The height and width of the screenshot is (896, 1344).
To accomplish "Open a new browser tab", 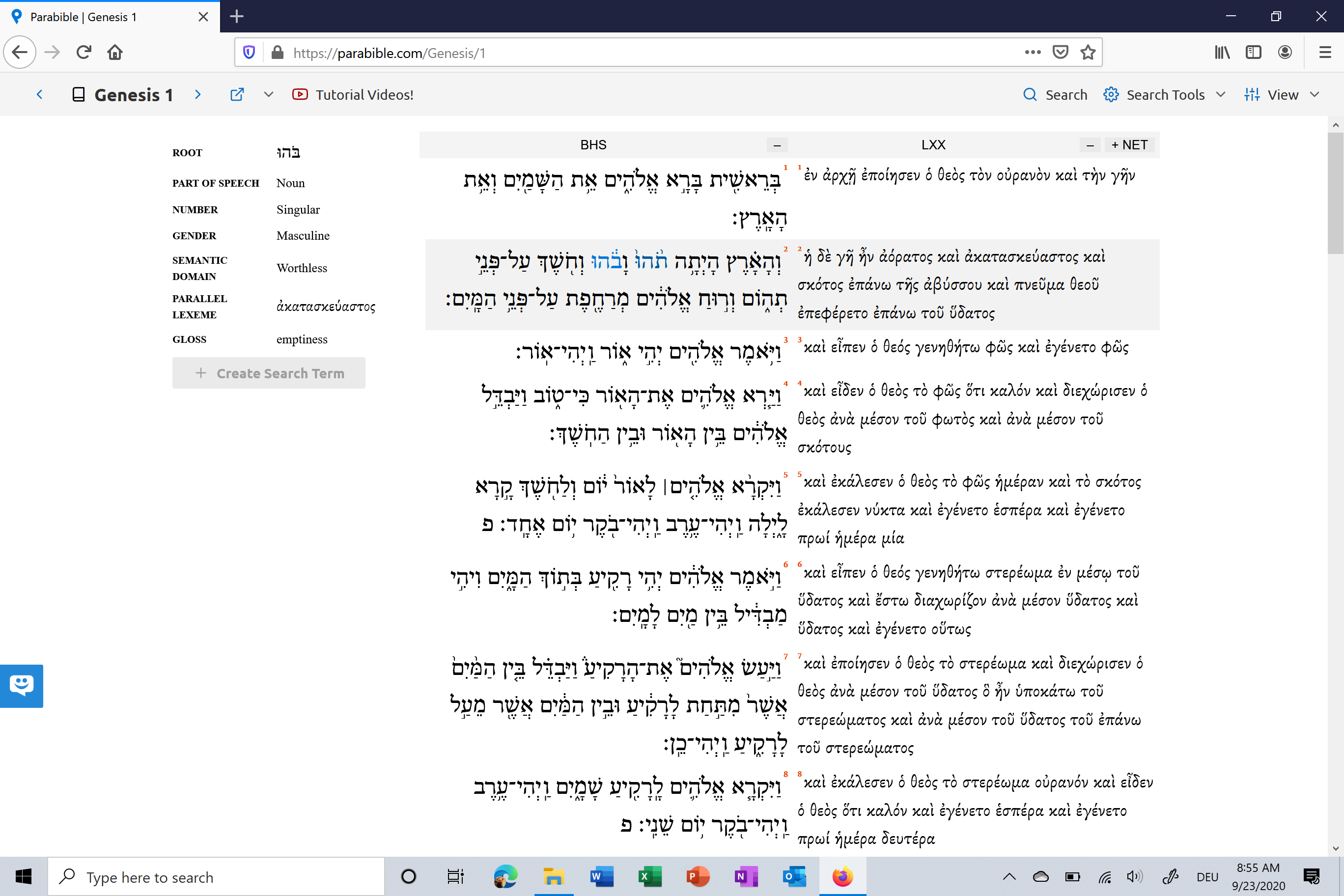I will pyautogui.click(x=237, y=17).
